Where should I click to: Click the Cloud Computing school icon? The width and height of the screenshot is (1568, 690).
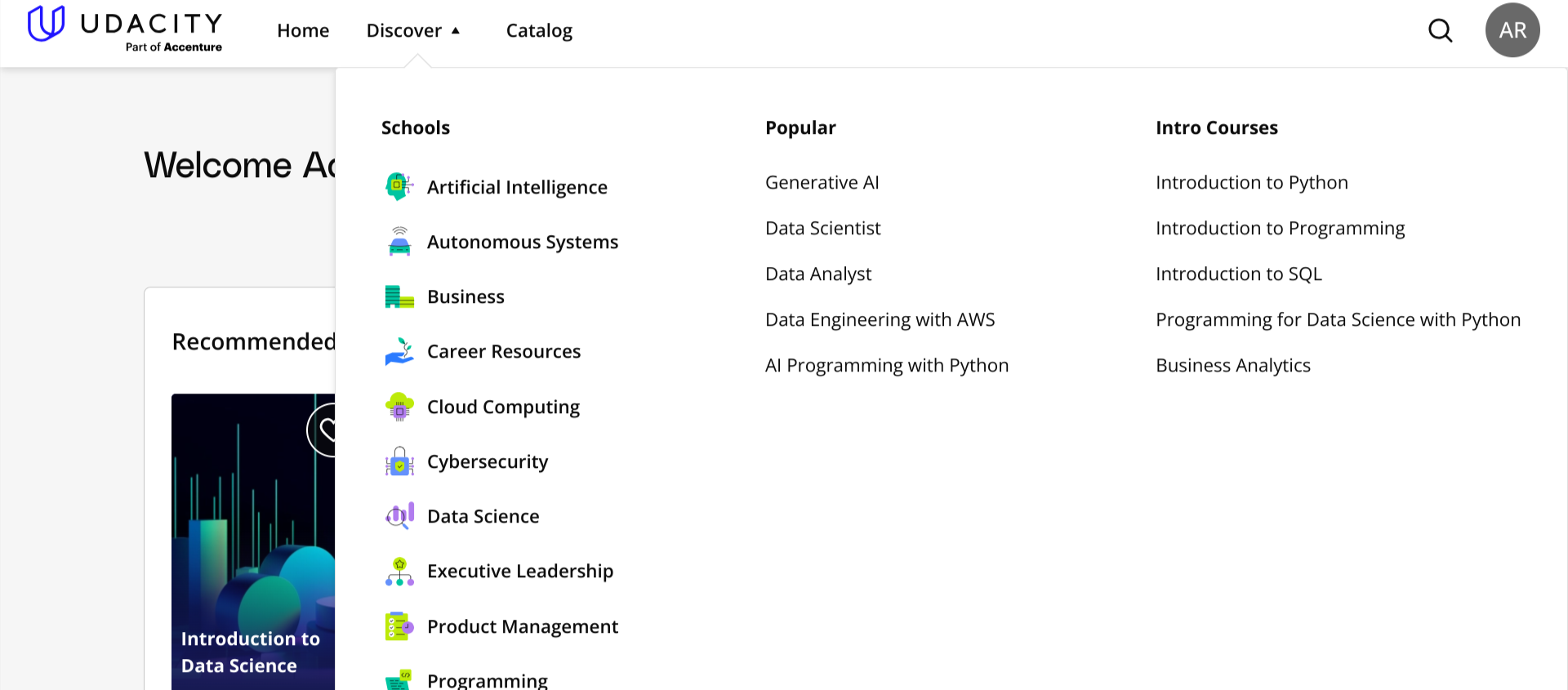point(399,407)
